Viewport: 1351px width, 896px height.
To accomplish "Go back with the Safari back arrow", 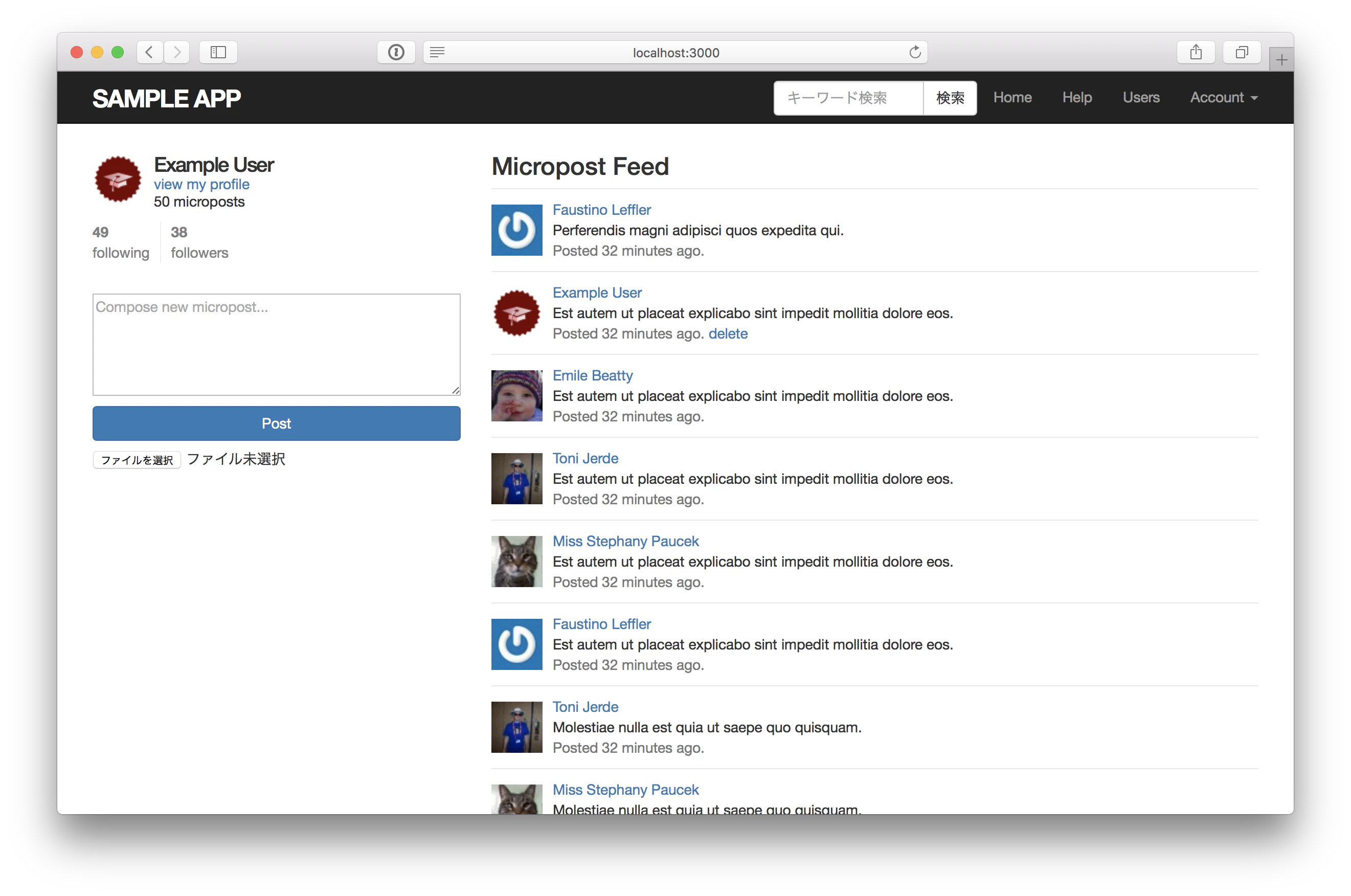I will tap(150, 53).
